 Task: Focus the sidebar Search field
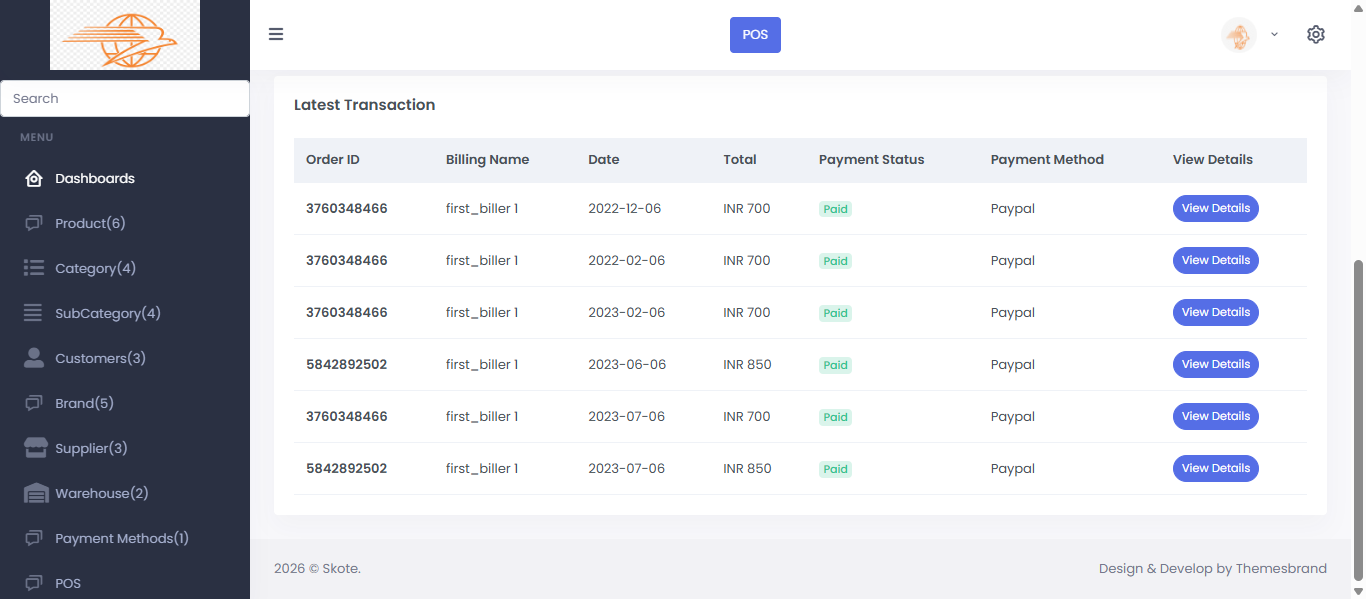click(124, 98)
